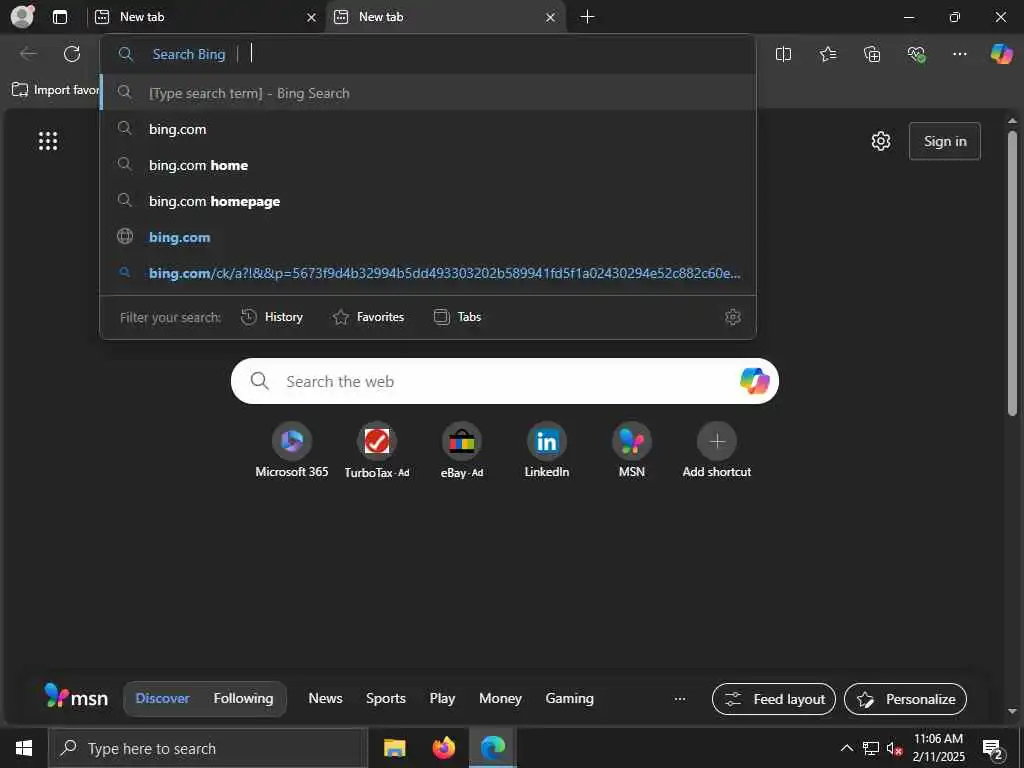Image resolution: width=1024 pixels, height=768 pixels.
Task: Open the bing.com/ck/a history URL suggestion
Action: pyautogui.click(x=428, y=272)
